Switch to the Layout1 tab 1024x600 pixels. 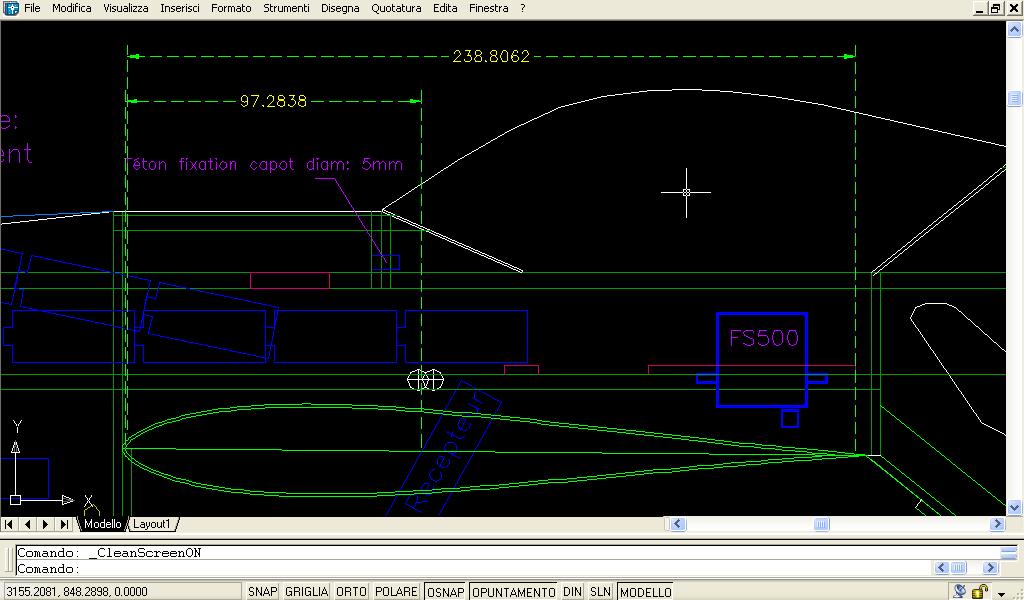coord(152,524)
